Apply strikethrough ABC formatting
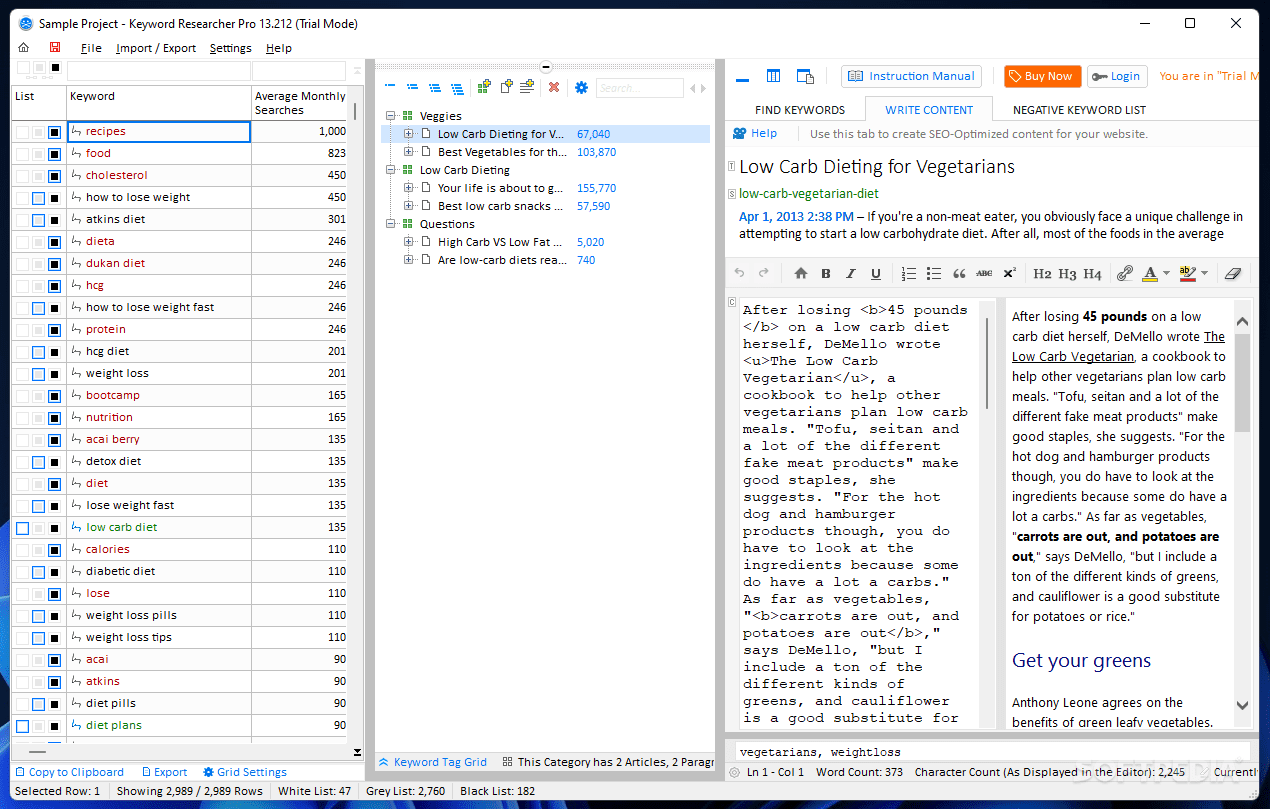Viewport: 1270px width, 809px height. click(x=984, y=273)
